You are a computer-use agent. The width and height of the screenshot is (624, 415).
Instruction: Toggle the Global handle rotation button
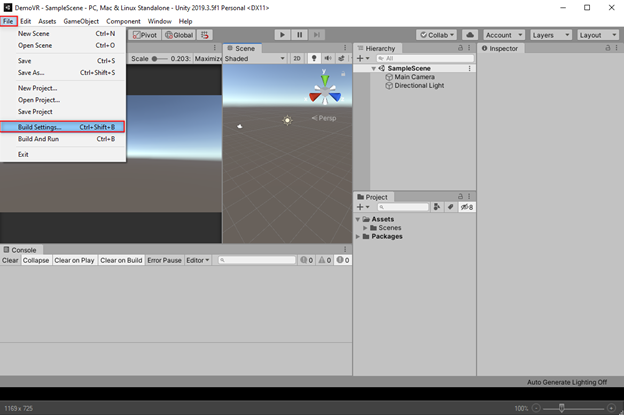[x=179, y=35]
